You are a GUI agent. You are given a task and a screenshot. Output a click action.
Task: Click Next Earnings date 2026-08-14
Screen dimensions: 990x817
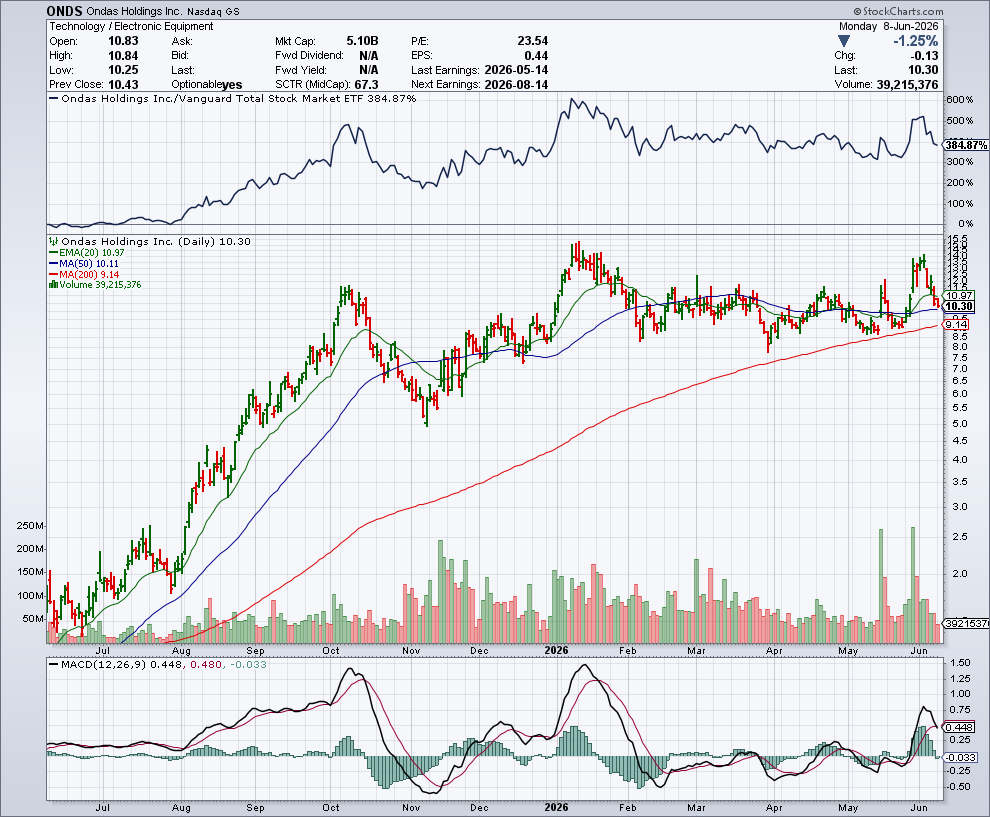click(x=516, y=84)
